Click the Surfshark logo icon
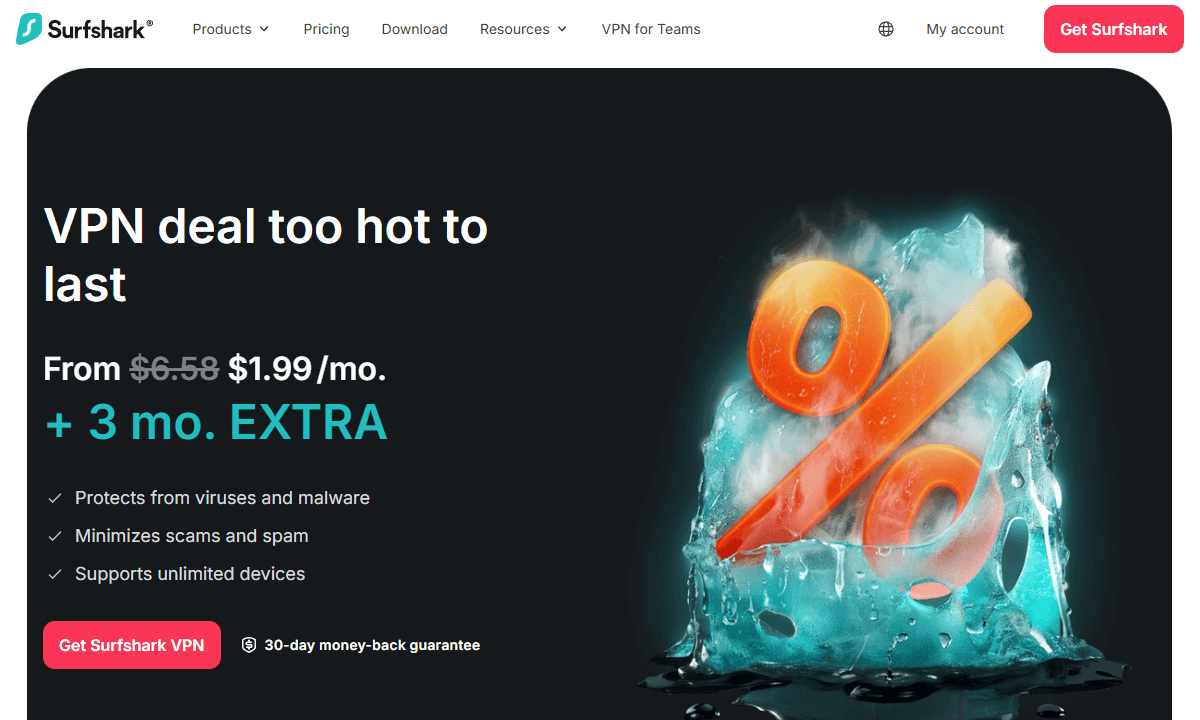The image size is (1200, 720). 29,29
